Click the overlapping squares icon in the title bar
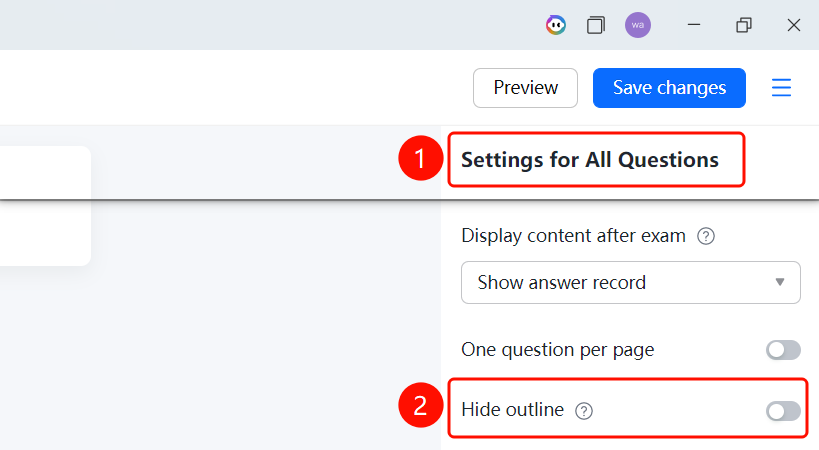 tap(596, 25)
